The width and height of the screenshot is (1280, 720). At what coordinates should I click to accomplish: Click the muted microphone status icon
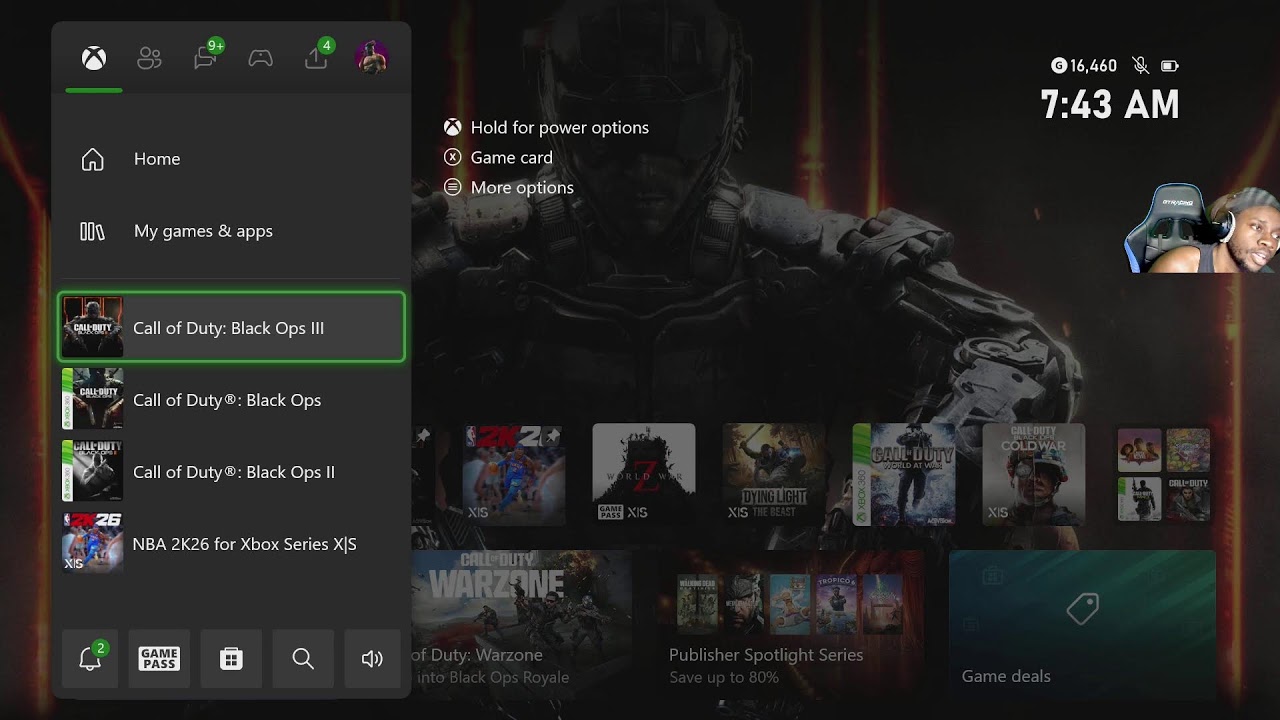pos(1140,66)
